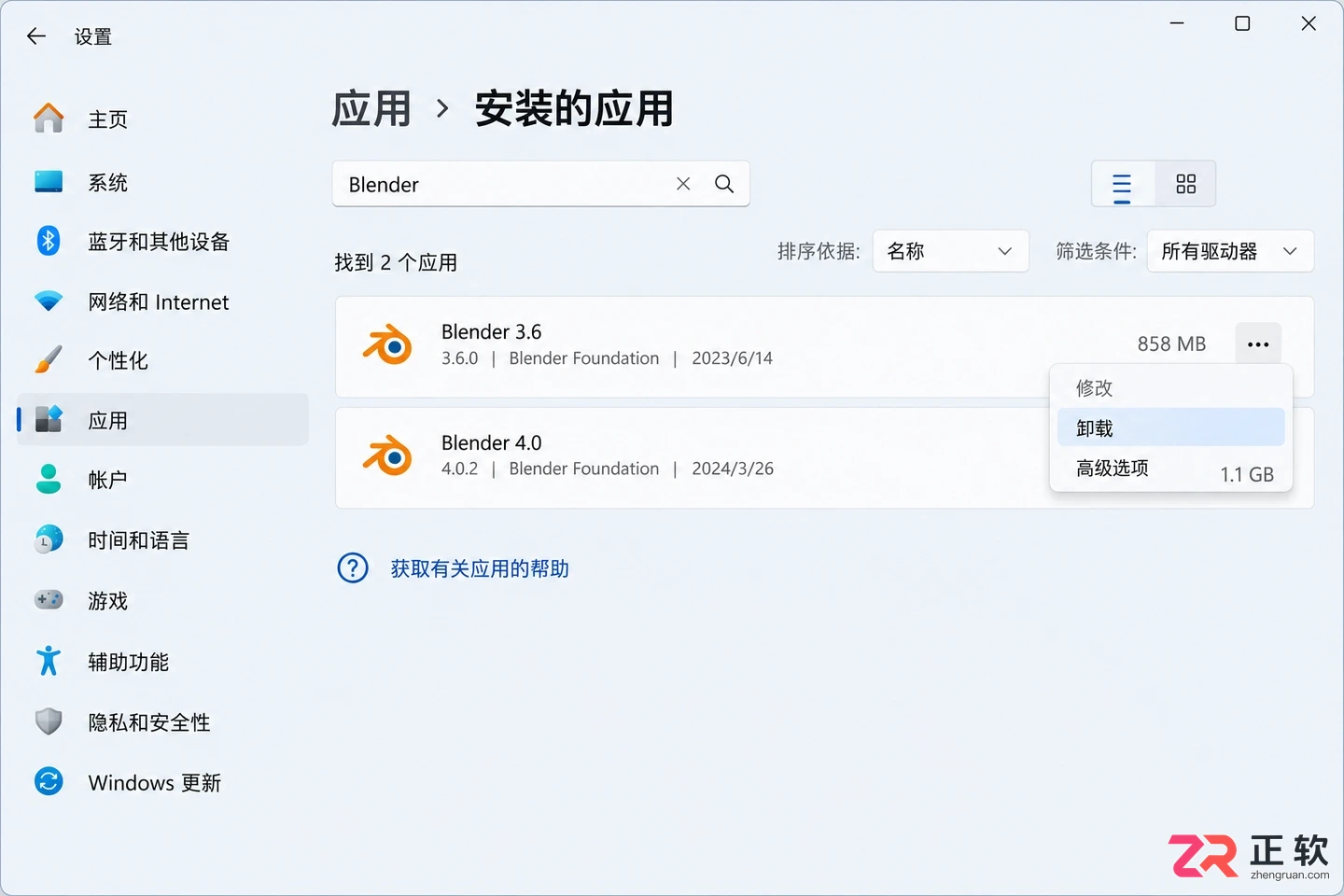
Task: Click the Blender 3.6 app icon
Action: 387,345
